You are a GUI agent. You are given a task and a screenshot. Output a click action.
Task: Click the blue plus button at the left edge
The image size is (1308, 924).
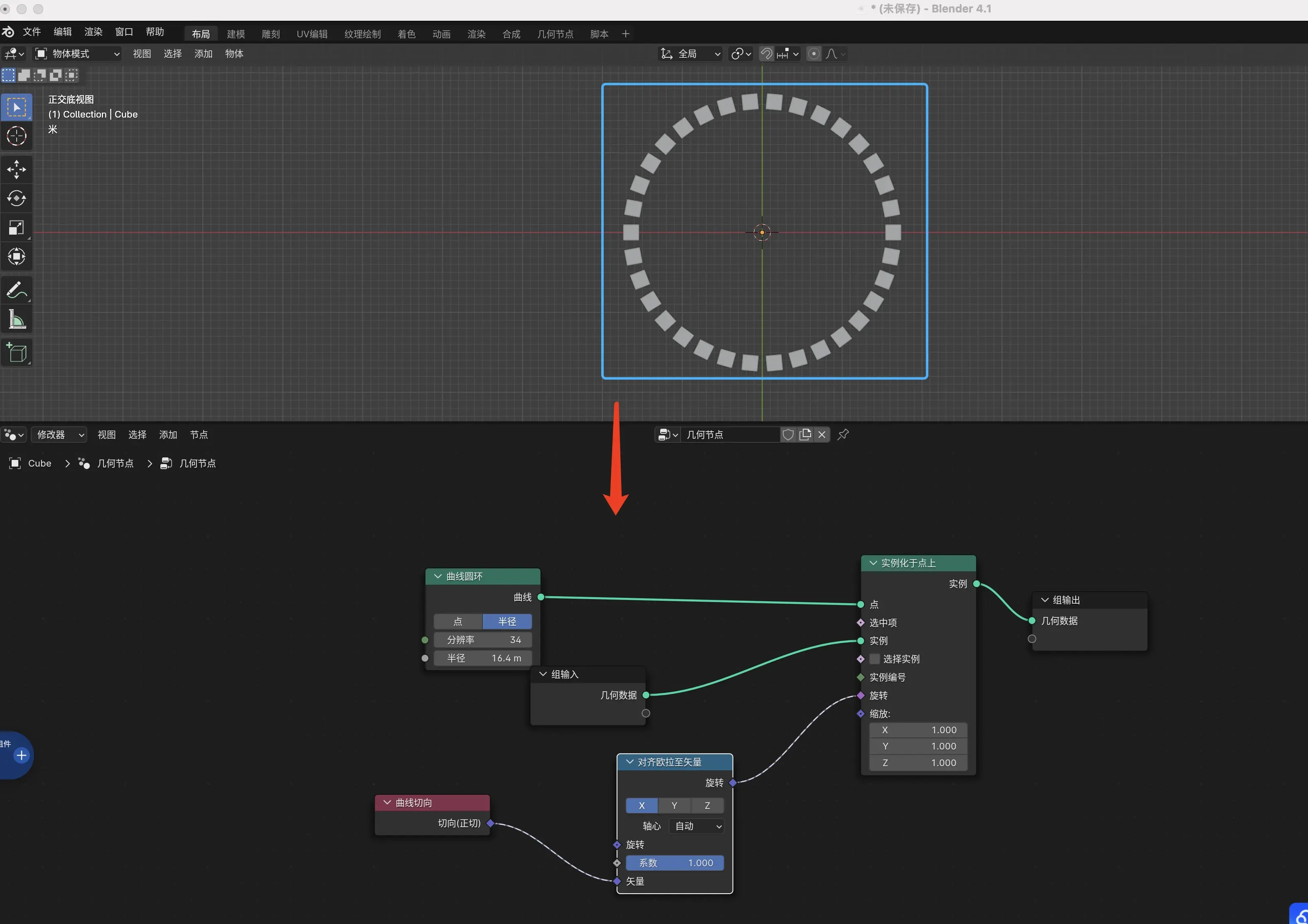tap(21, 755)
